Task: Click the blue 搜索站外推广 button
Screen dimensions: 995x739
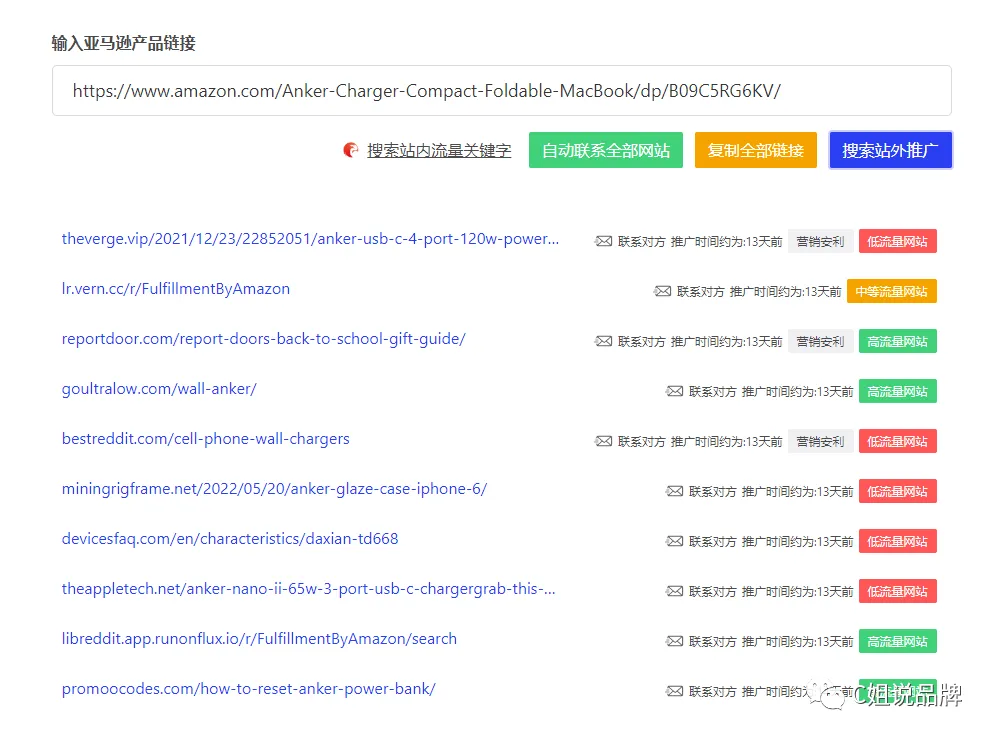Action: click(890, 150)
